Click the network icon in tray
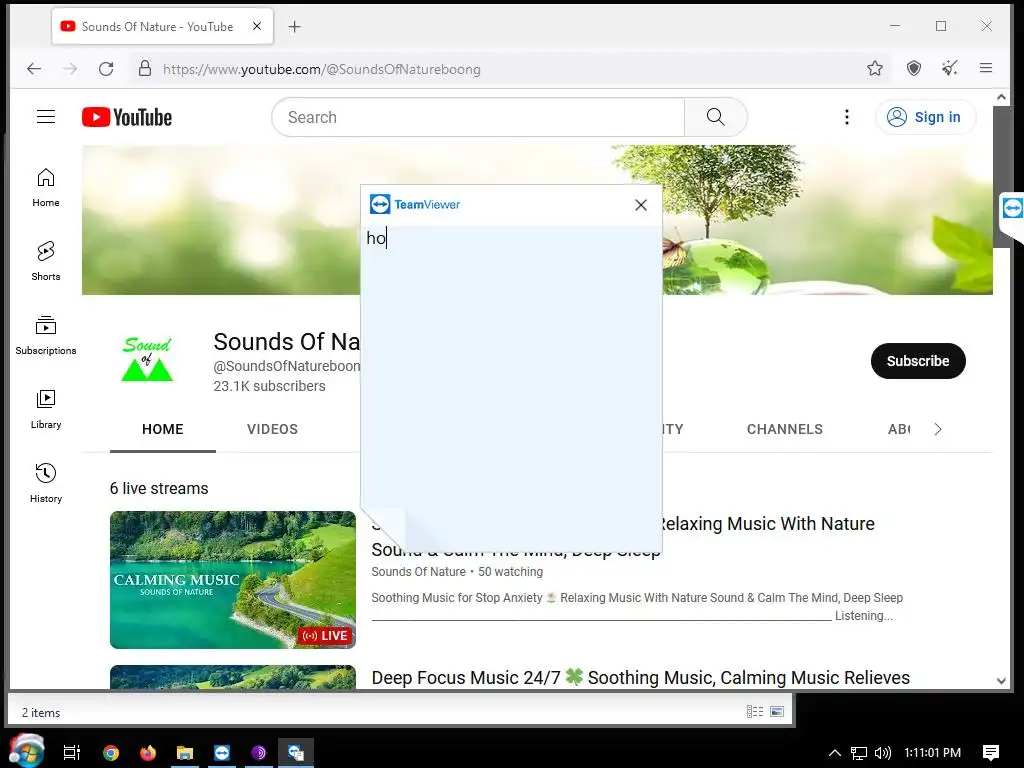 pos(859,753)
